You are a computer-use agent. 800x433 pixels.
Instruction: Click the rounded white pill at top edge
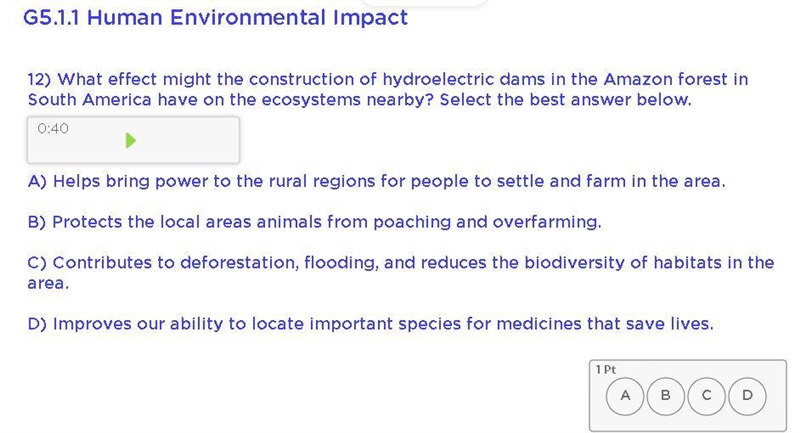coord(424,2)
